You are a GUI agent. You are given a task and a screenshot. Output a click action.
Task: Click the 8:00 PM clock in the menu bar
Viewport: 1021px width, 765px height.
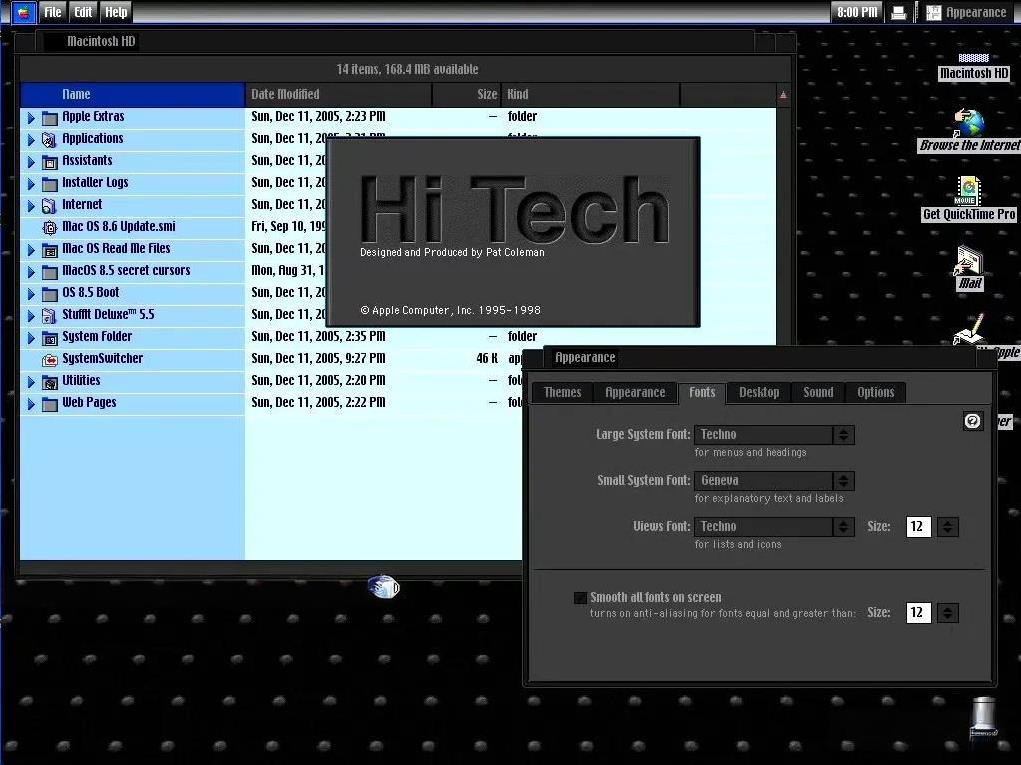click(856, 12)
